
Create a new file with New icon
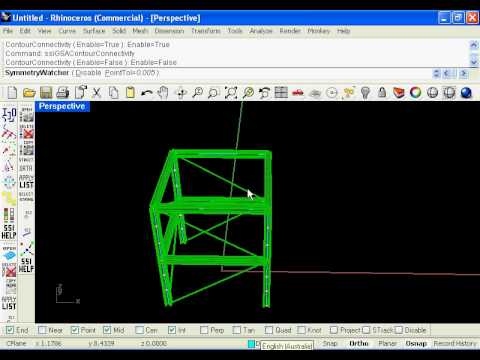(12, 92)
